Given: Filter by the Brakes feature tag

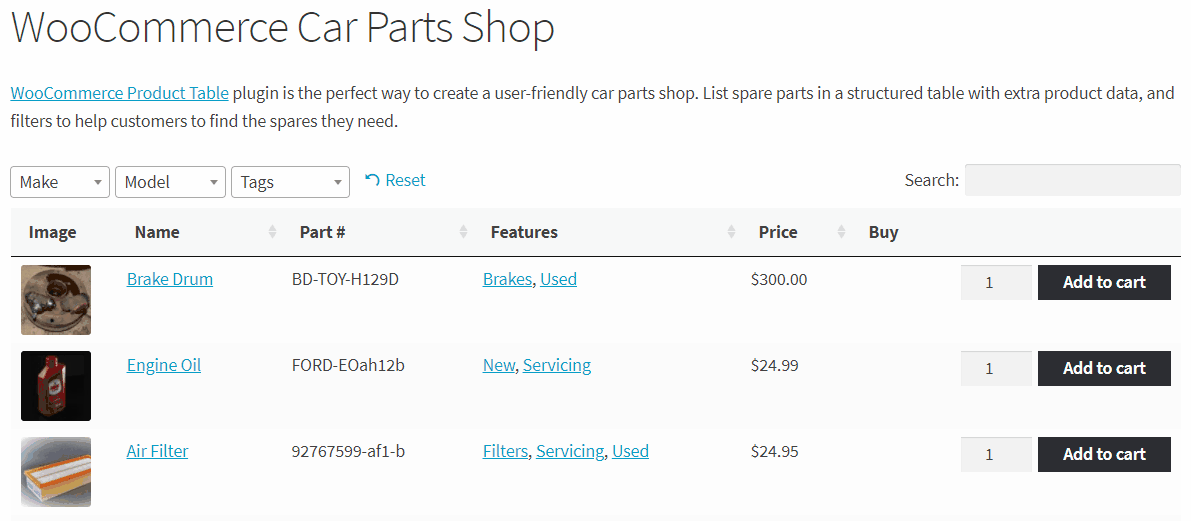Looking at the screenshot, I should tap(507, 279).
